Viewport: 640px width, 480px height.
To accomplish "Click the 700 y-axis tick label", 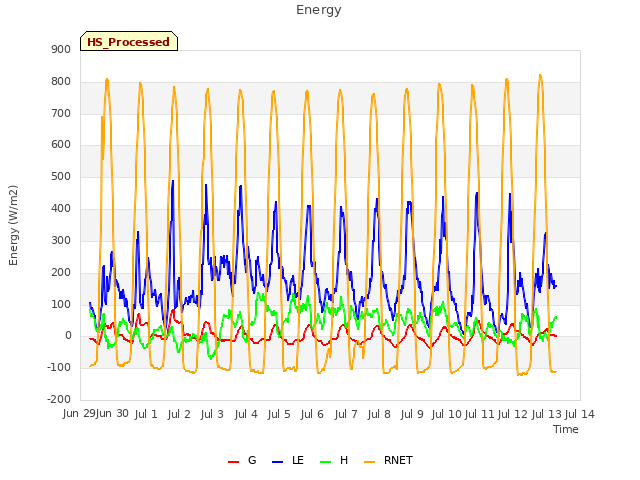I will [61, 113].
